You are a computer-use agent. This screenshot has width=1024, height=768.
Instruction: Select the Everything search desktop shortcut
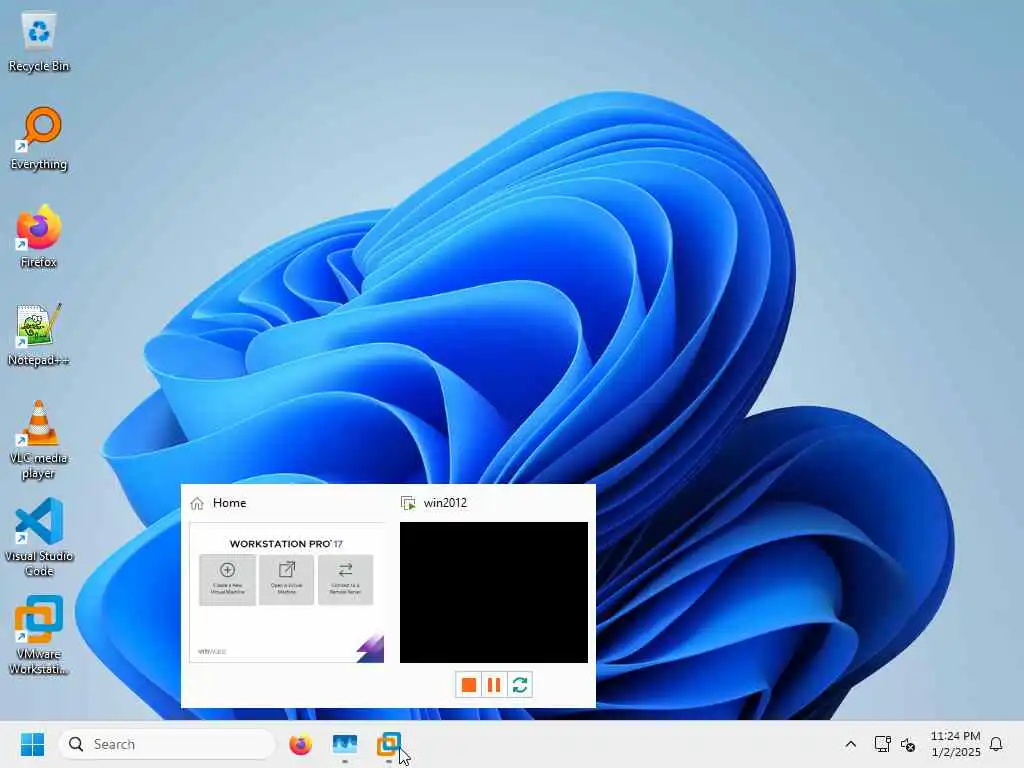click(39, 139)
